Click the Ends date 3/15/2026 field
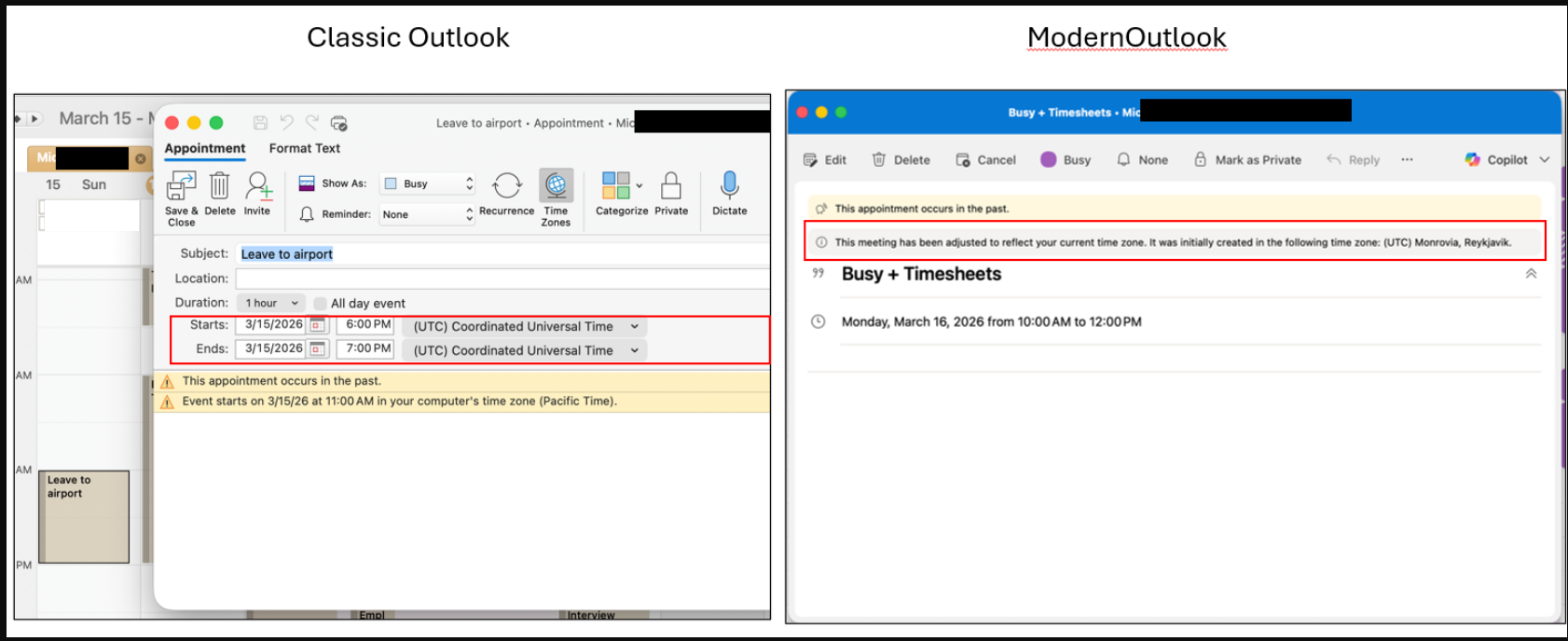Viewport: 1568px width, 641px height. [x=273, y=348]
